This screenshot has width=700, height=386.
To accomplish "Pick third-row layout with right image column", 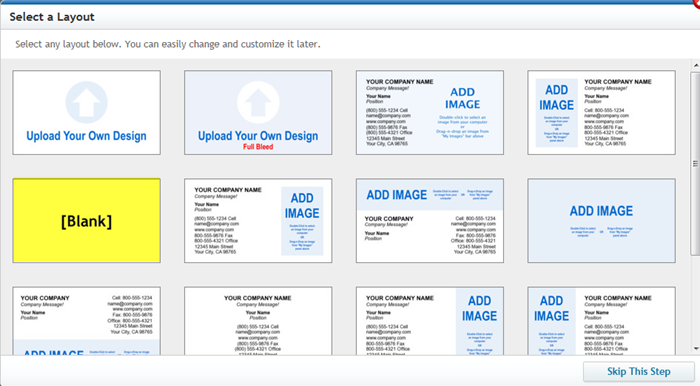I will [x=430, y=321].
